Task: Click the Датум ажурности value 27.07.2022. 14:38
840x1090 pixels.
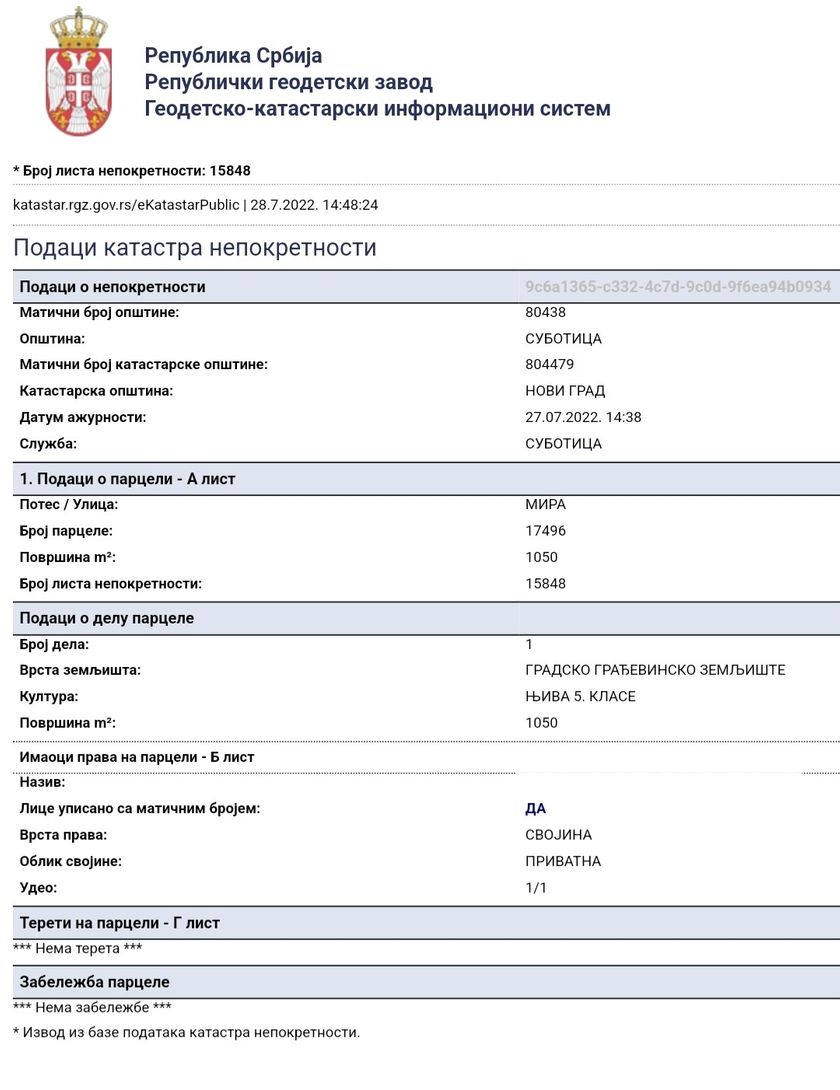Action: pos(583,417)
